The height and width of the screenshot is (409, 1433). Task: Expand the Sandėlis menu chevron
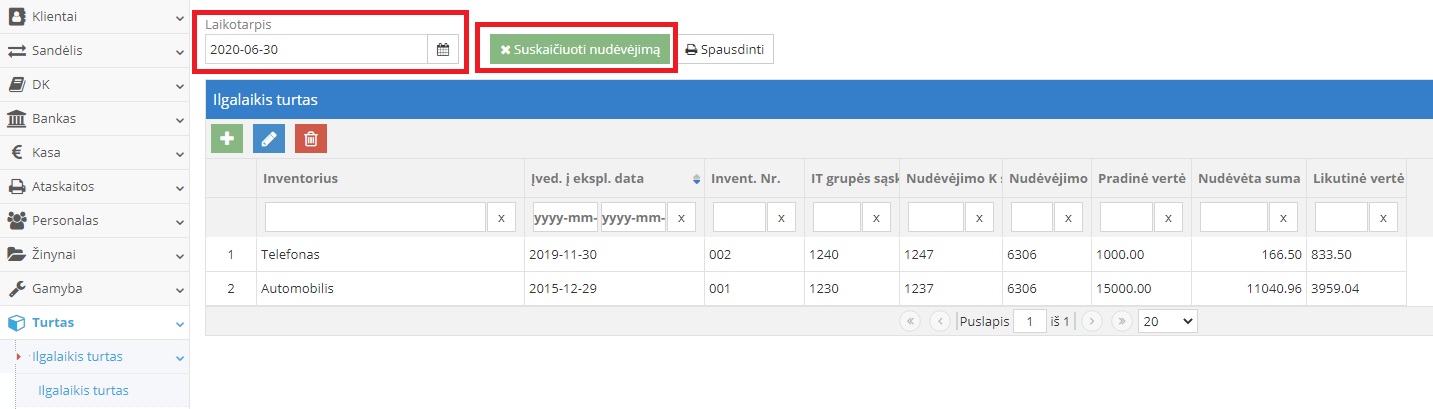point(179,51)
